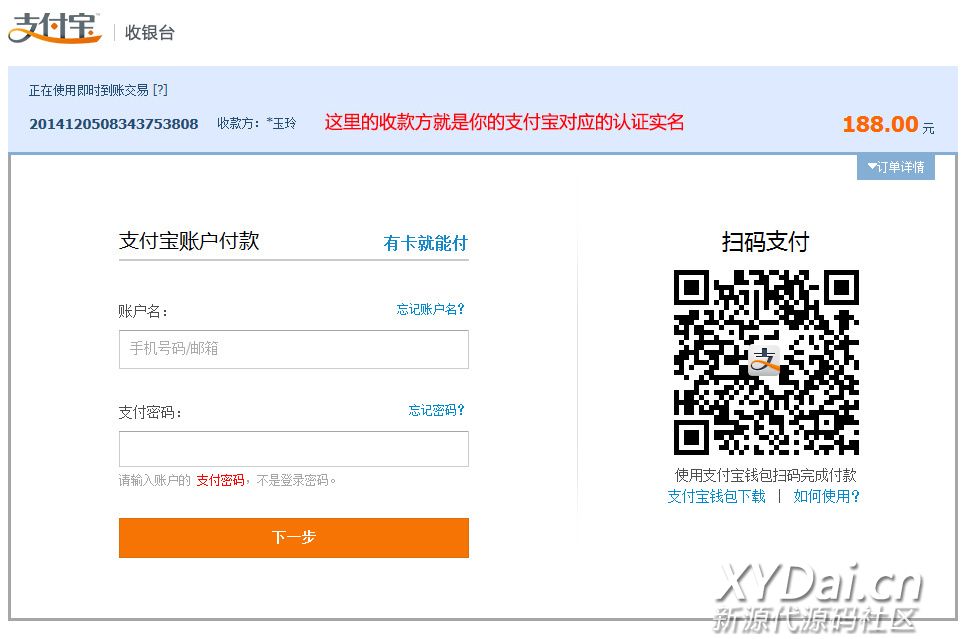Viewport: 970px width, 639px height.
Task: Click the QR code for scan payment
Action: (766, 362)
